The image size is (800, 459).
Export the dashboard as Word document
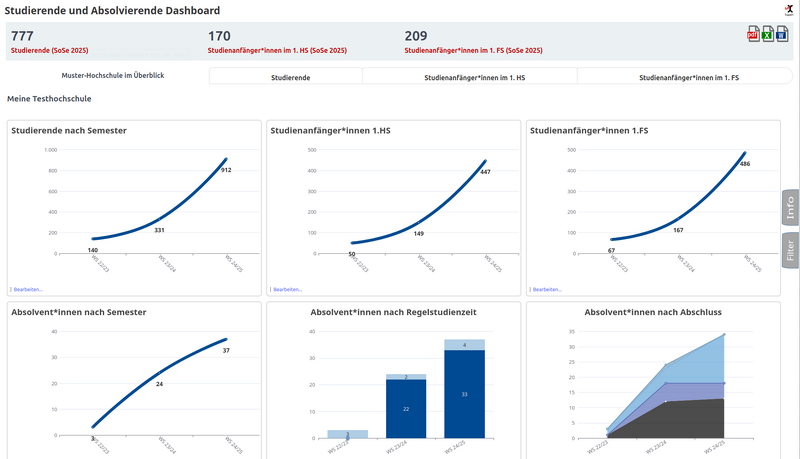[x=781, y=36]
